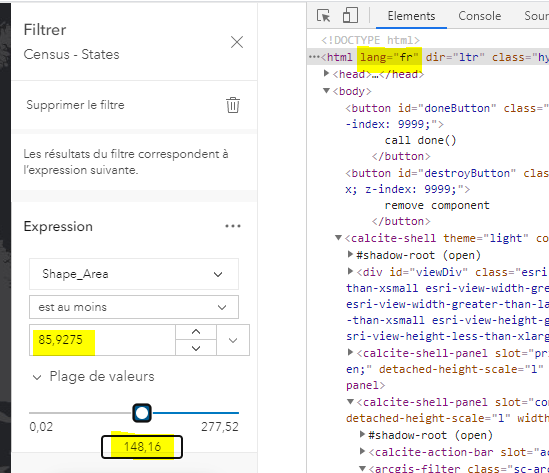The width and height of the screenshot is (549, 473).
Task: Click the button id="doneButton" line
Action: point(447,108)
